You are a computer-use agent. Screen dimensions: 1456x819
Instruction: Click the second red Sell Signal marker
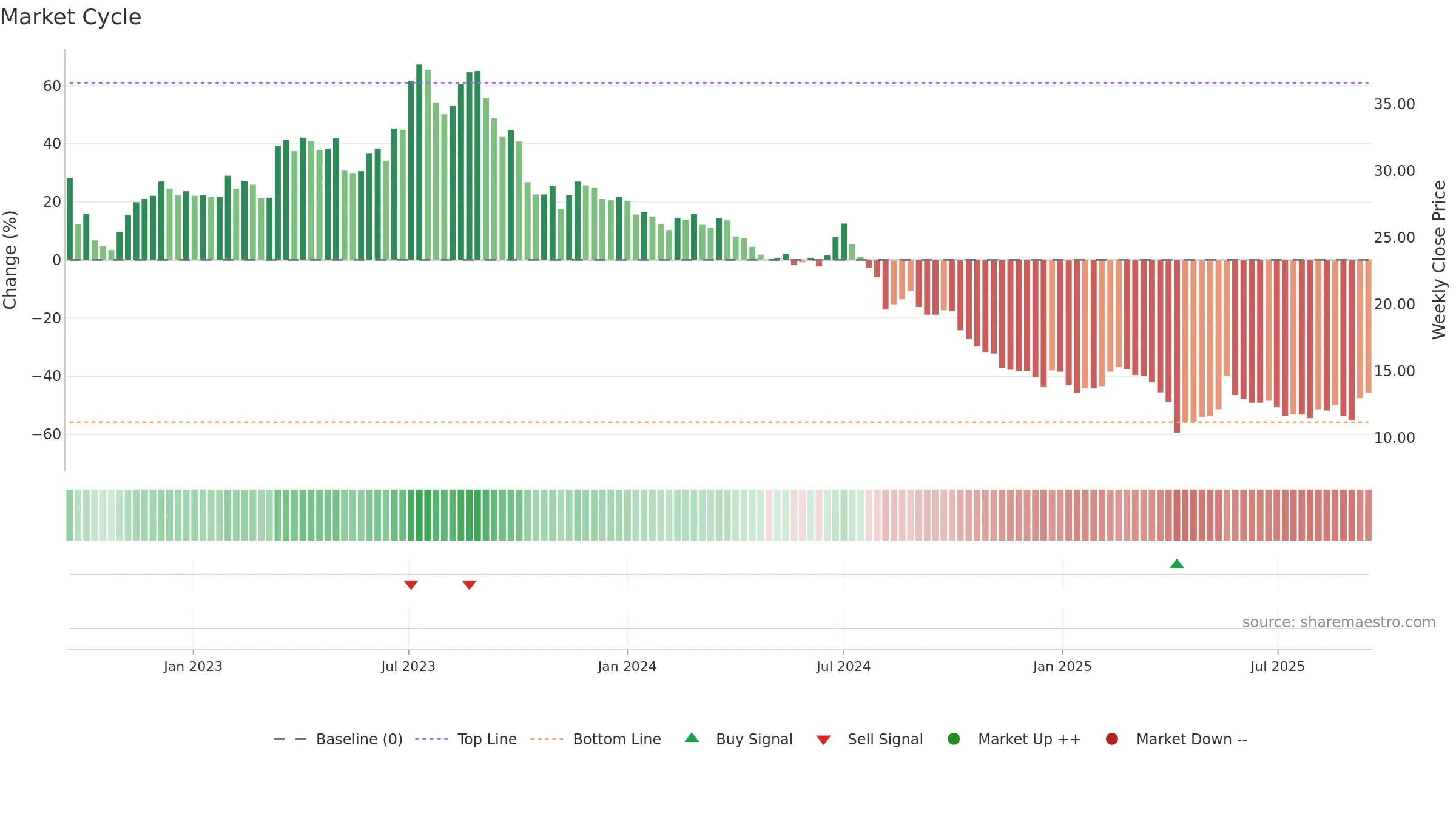pyautogui.click(x=469, y=585)
